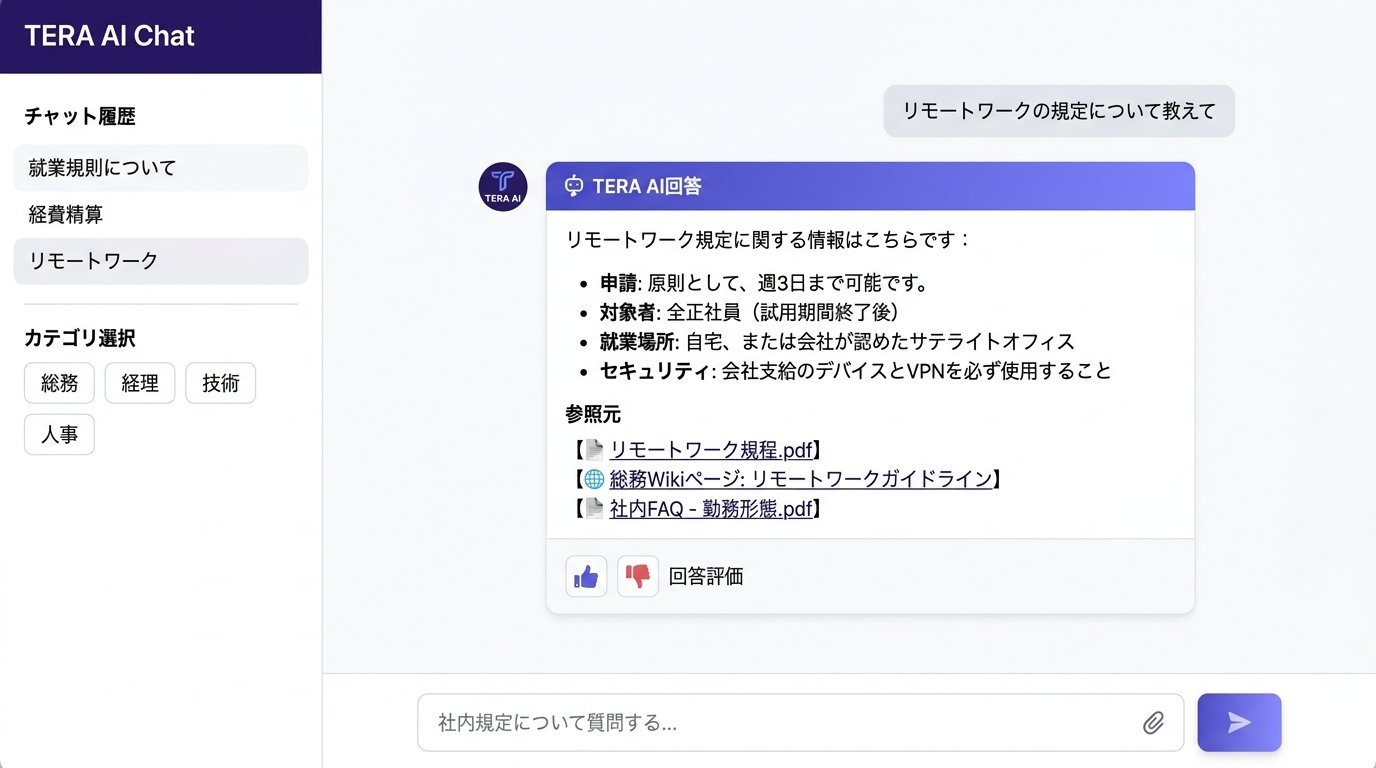Open the 就業規則について chat history entry
The image size is (1376, 768).
point(160,167)
